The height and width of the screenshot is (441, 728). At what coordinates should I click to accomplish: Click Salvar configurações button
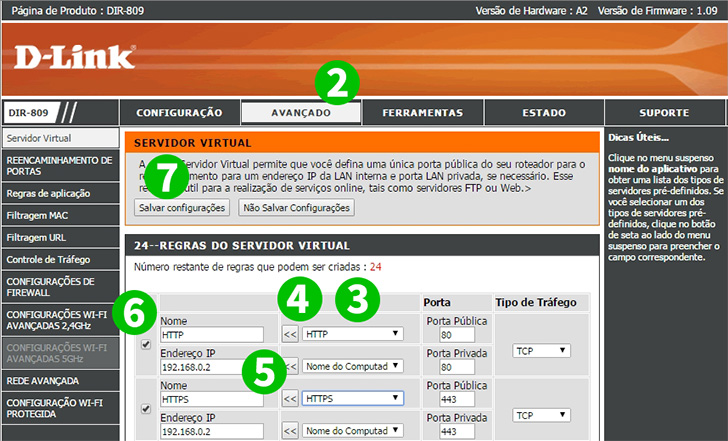pos(182,208)
